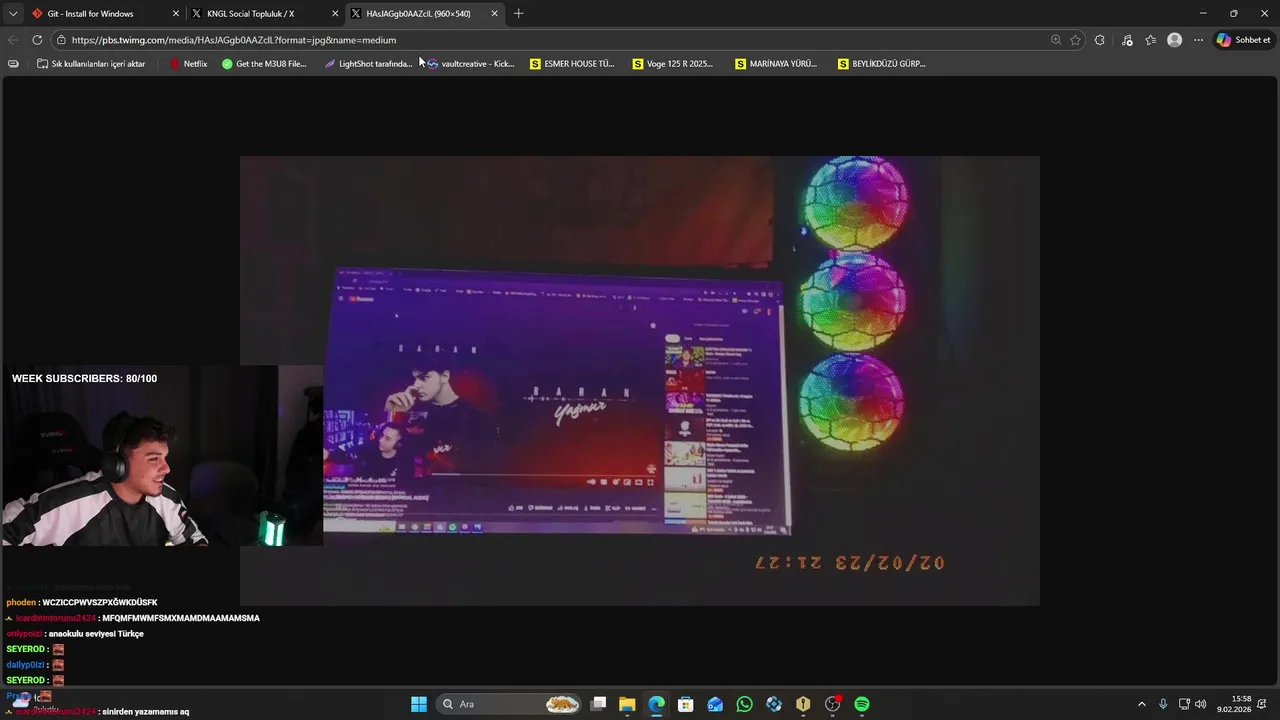The image size is (1280, 720).
Task: Open the volume speaker tray icon
Action: pos(1200,704)
